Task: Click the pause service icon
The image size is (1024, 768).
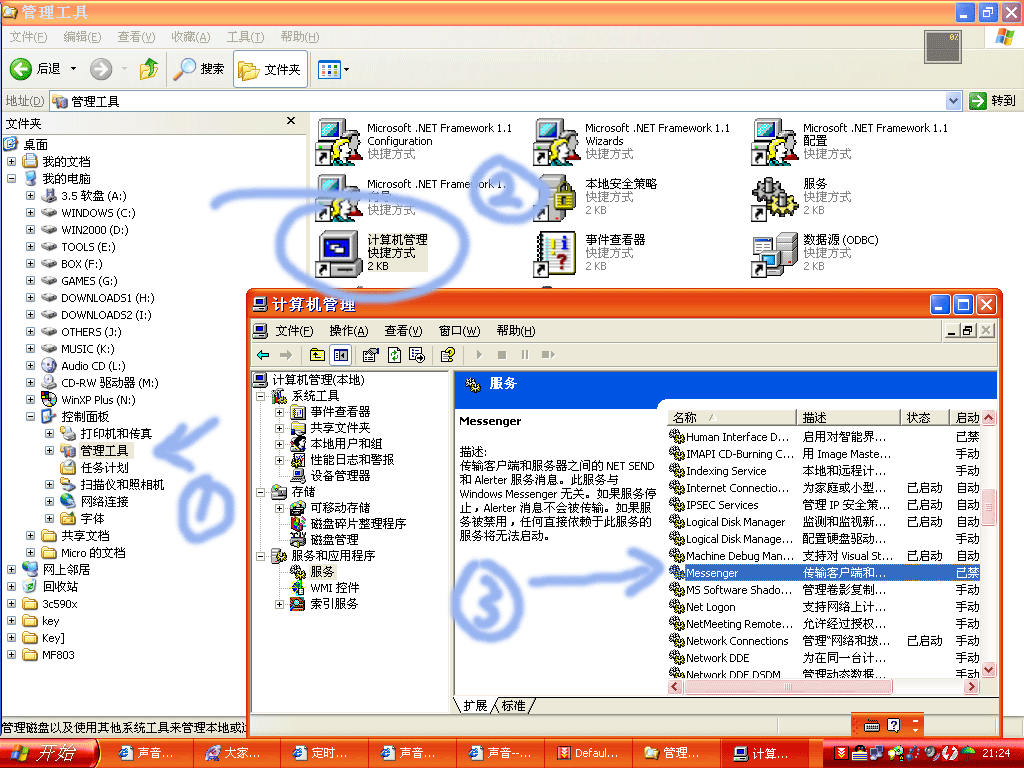Action: (524, 355)
